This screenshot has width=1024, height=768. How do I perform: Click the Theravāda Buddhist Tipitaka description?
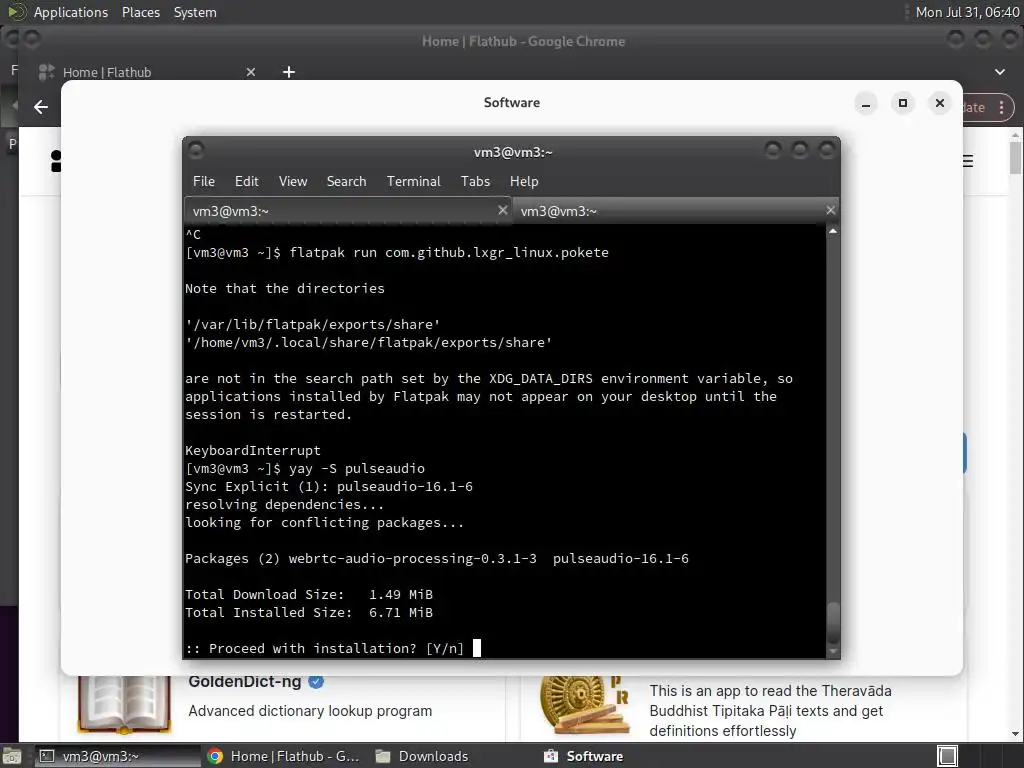tap(770, 711)
